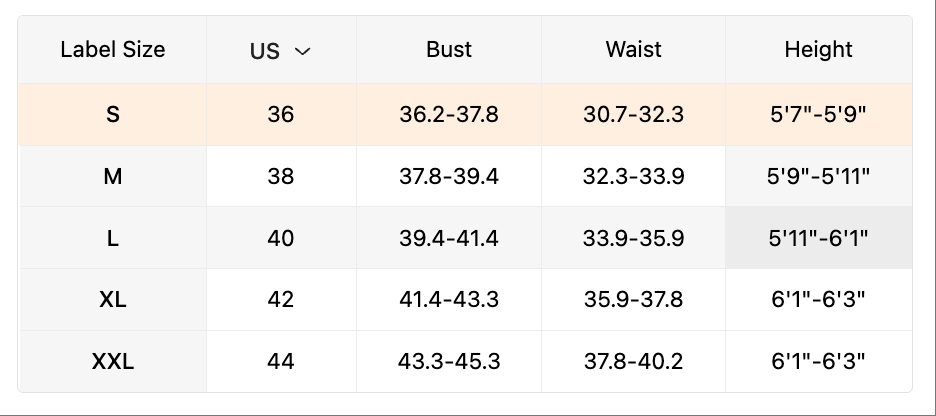Select the L label size row
The height and width of the screenshot is (416, 936).
pyautogui.click(x=113, y=238)
